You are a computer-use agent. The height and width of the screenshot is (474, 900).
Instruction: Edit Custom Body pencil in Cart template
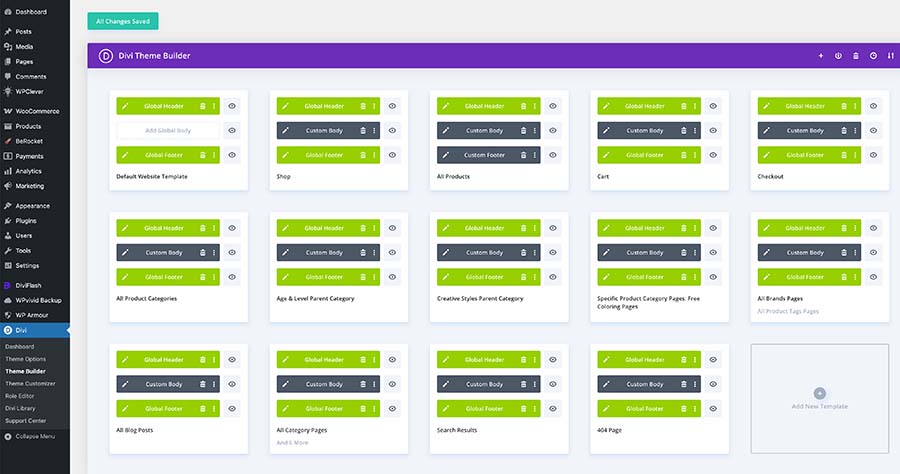point(606,130)
